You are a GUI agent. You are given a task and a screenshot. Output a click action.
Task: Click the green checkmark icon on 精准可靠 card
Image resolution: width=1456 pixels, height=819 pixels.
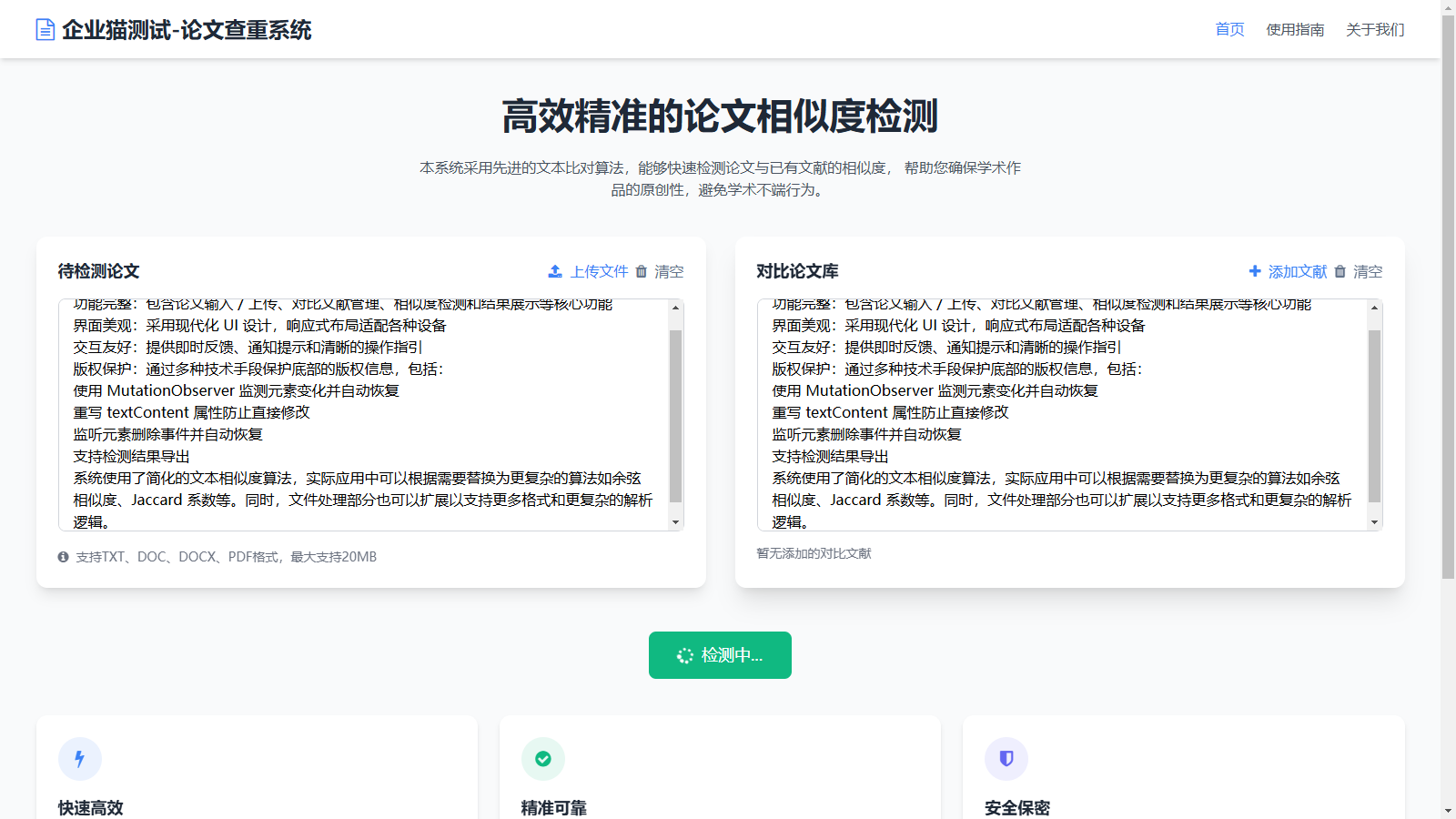point(543,758)
